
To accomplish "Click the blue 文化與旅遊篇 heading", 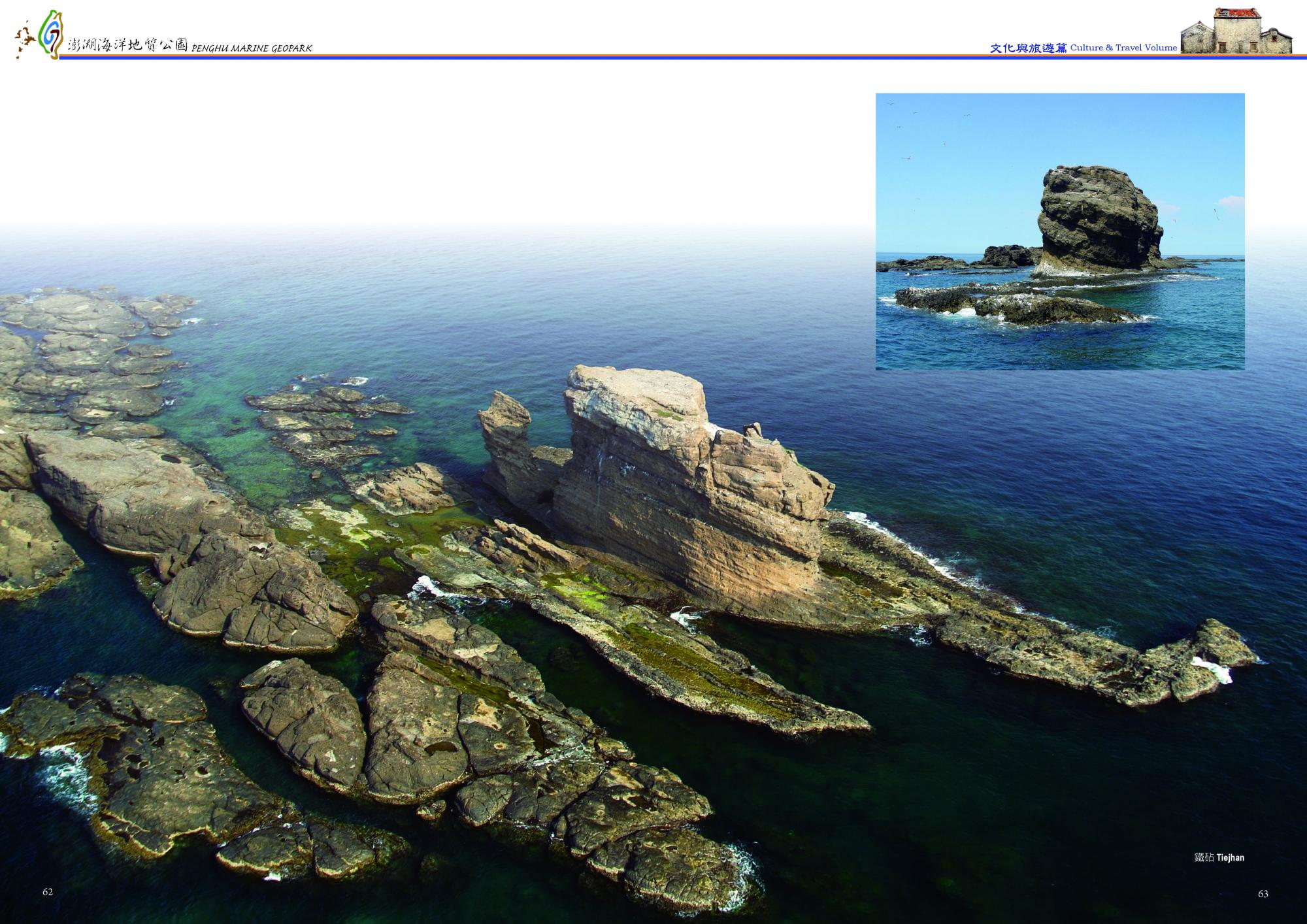I will (1029, 48).
